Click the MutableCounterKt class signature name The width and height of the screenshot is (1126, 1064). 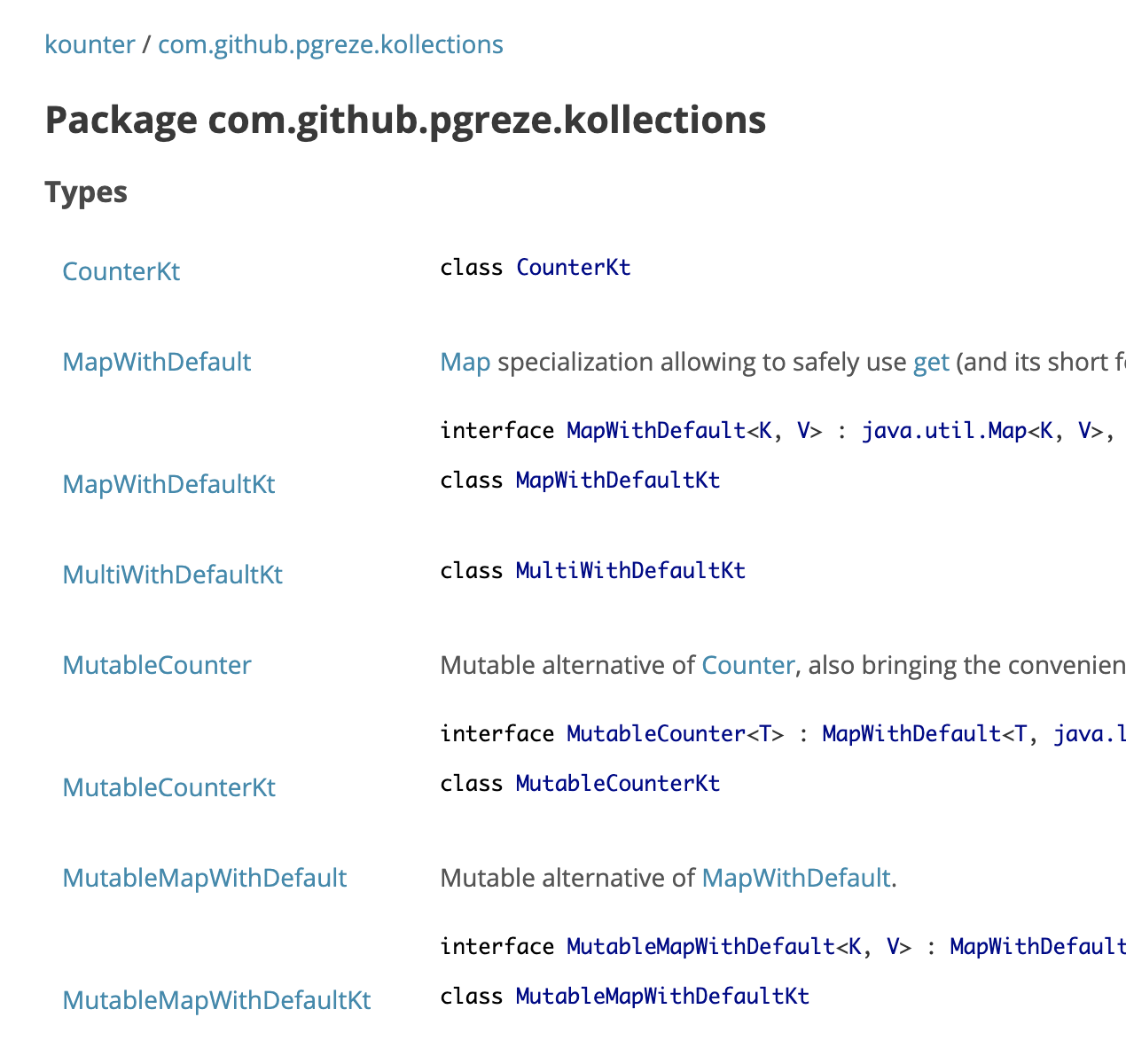[617, 783]
